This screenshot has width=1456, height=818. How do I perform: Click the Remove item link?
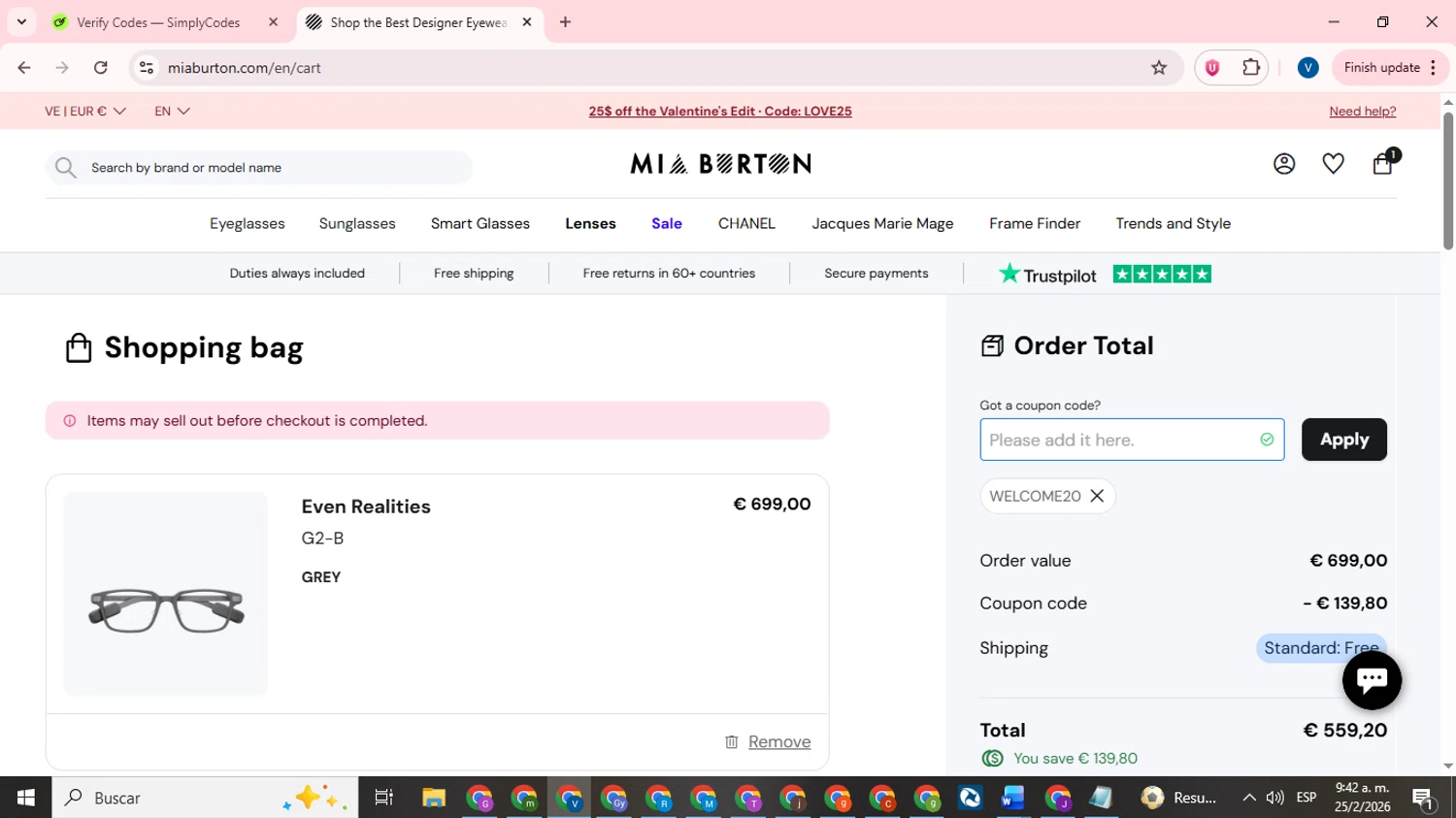point(779,742)
